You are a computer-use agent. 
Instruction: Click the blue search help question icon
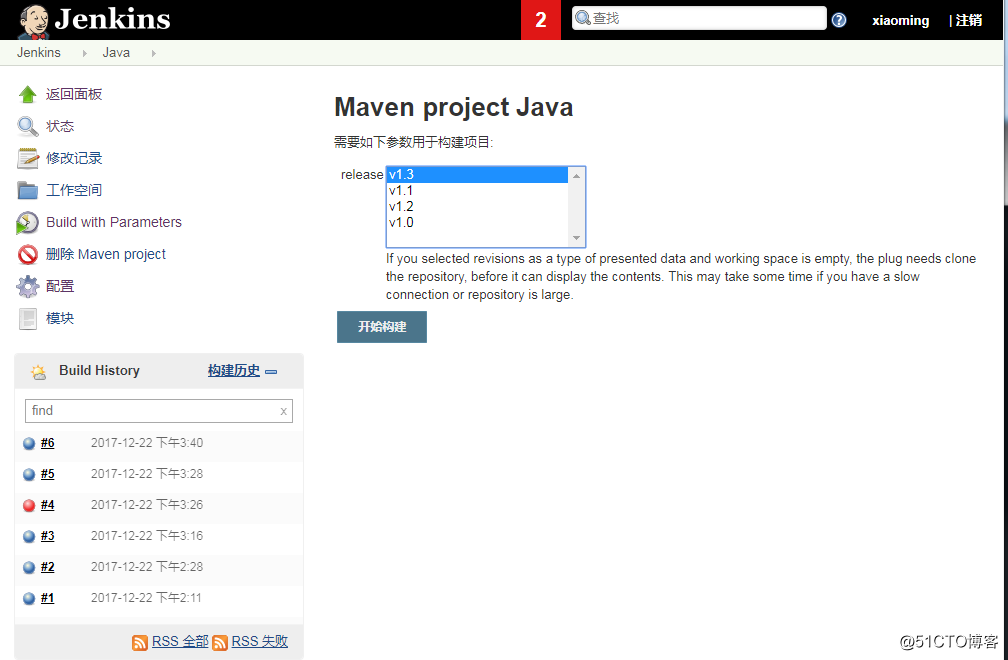coord(839,20)
